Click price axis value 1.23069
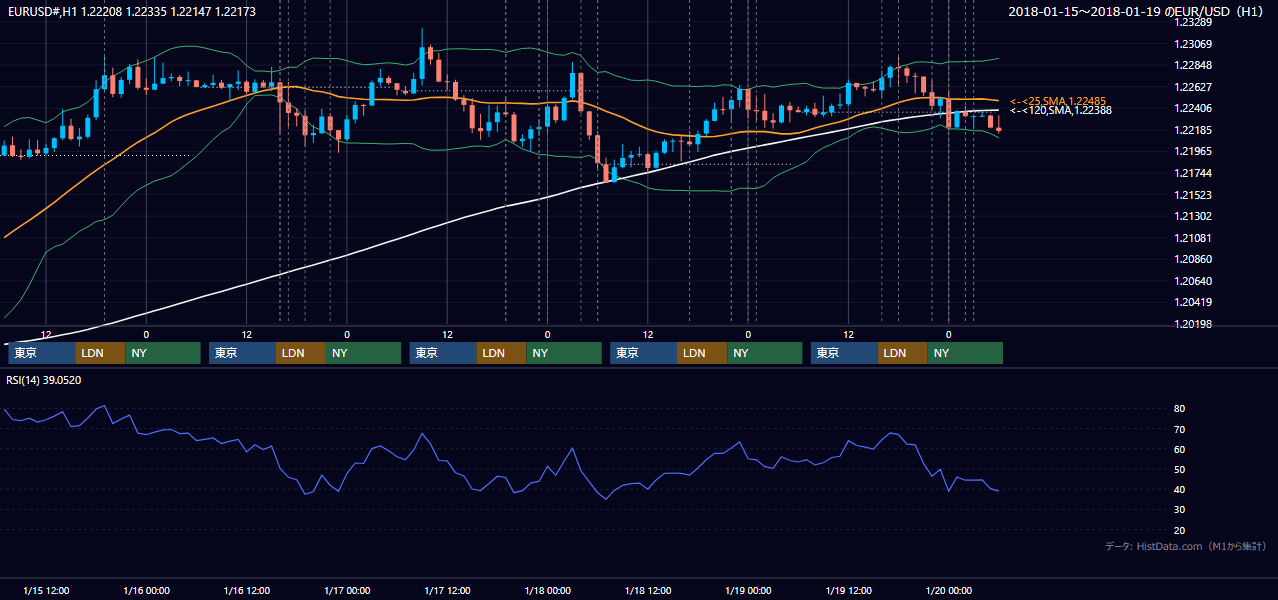 click(1193, 44)
